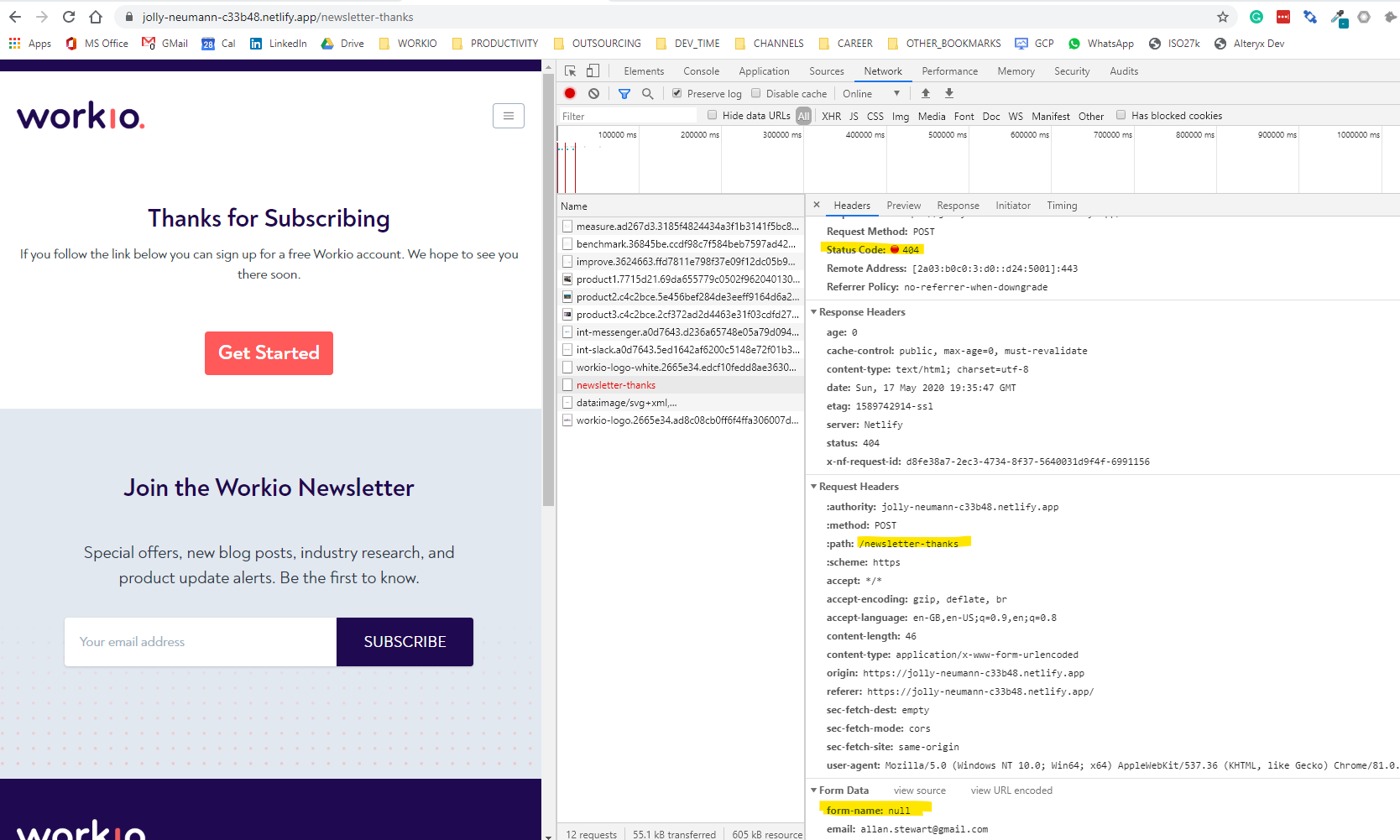Filter network requests by CSS
This screenshot has width=1400, height=840.
pos(875,116)
